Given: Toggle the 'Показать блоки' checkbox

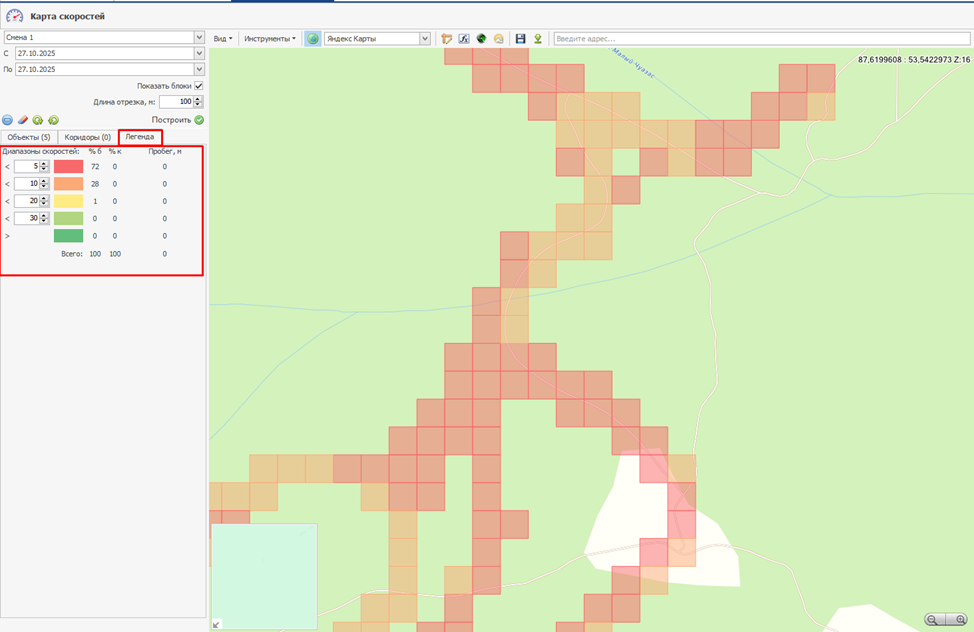Looking at the screenshot, I should 199,86.
